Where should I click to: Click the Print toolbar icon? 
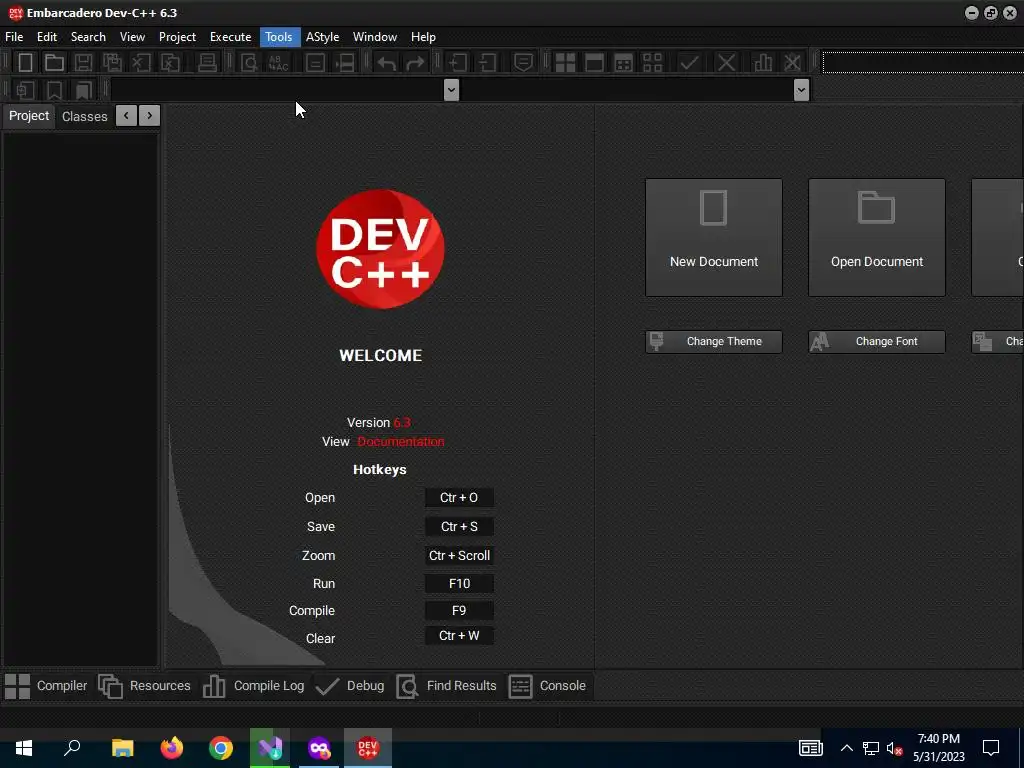[207, 63]
